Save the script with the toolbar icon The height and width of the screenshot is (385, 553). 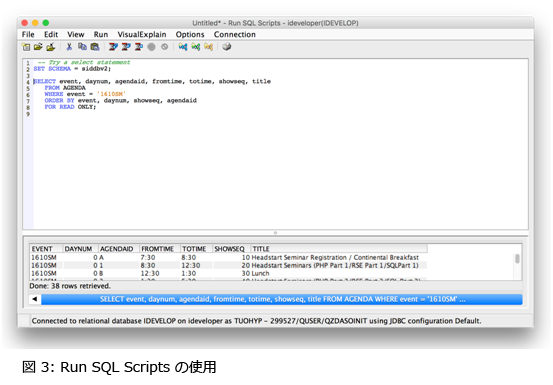coord(51,47)
